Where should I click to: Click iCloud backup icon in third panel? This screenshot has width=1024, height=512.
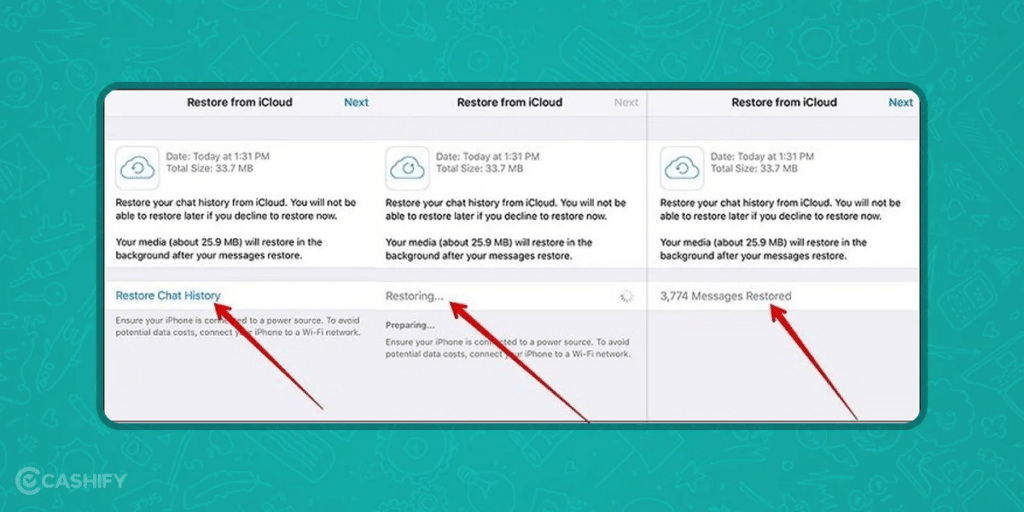click(682, 168)
